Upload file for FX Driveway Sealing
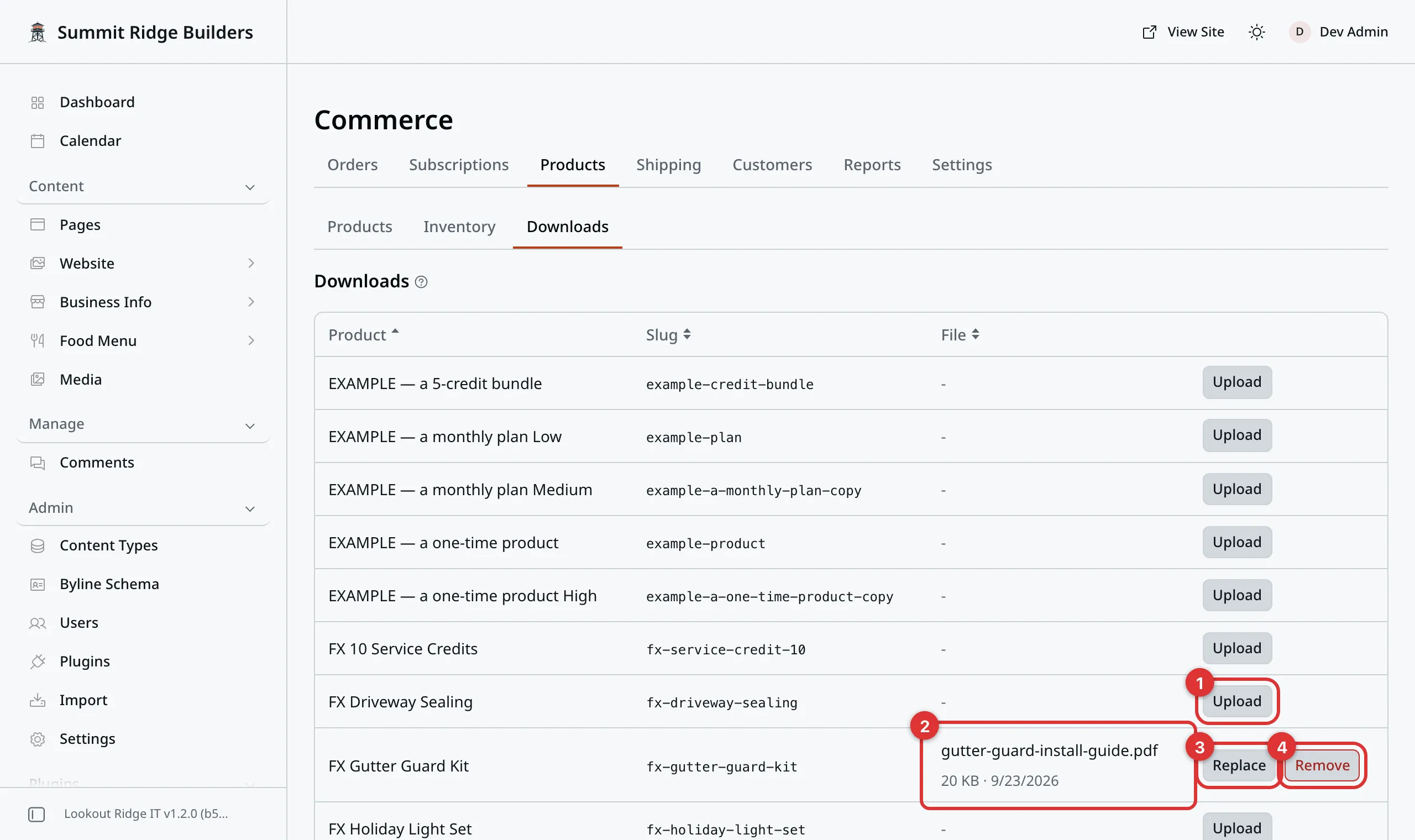 tap(1236, 701)
